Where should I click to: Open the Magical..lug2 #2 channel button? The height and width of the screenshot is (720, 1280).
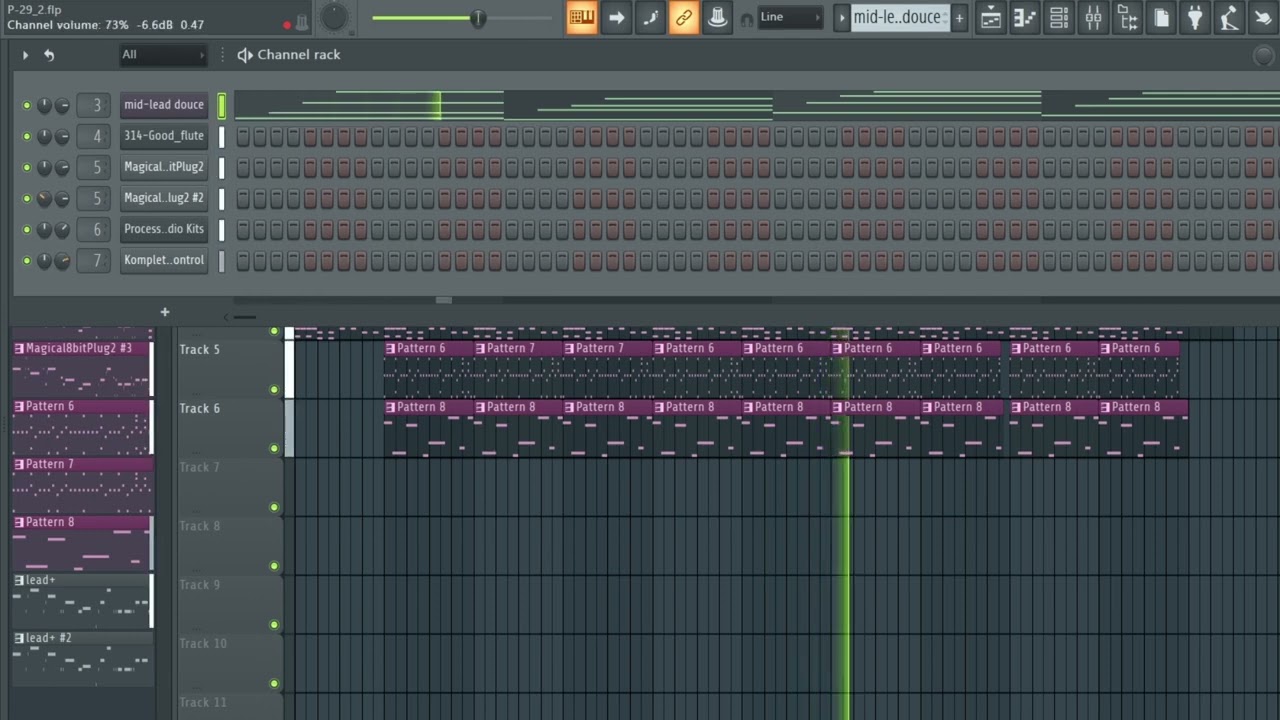point(164,198)
